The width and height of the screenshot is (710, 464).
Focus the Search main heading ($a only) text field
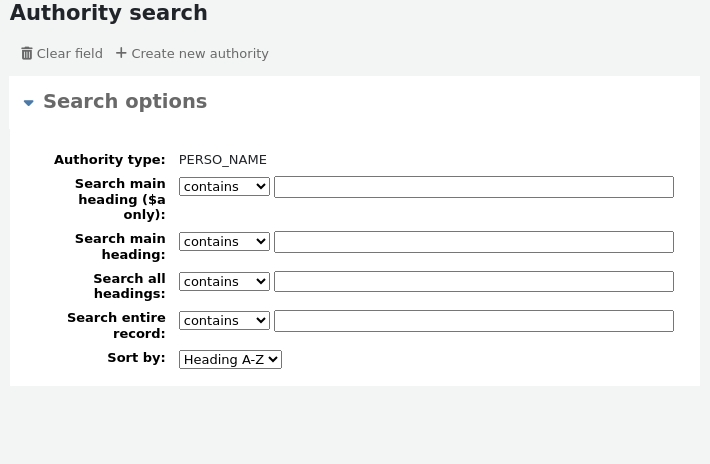(x=473, y=187)
